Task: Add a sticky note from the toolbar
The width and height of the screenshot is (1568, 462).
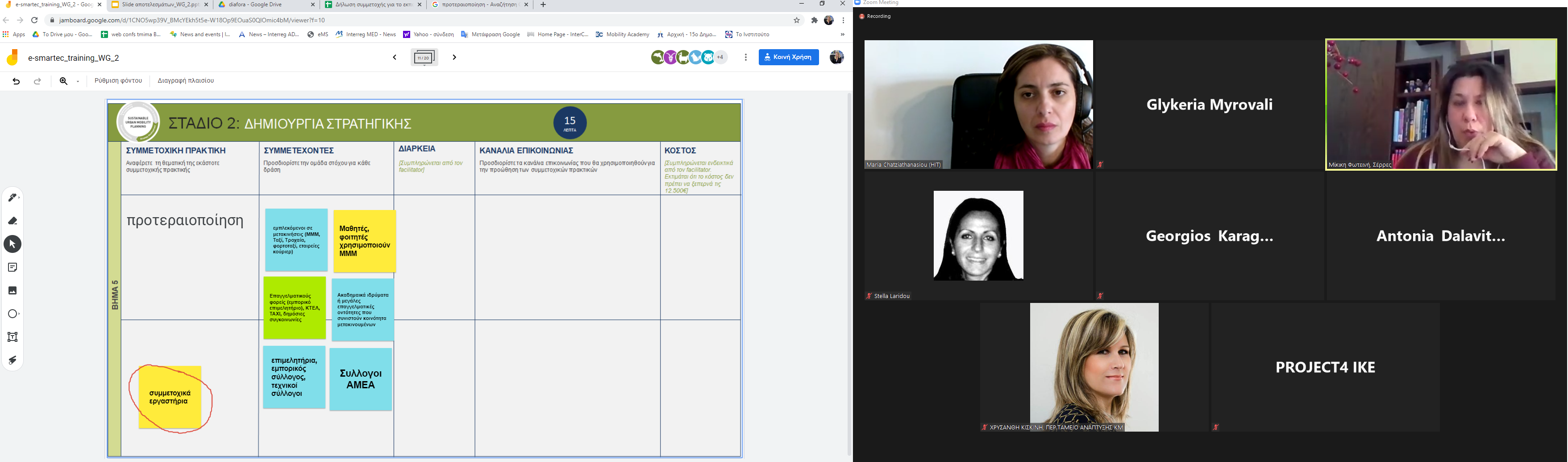Action: coord(13,268)
